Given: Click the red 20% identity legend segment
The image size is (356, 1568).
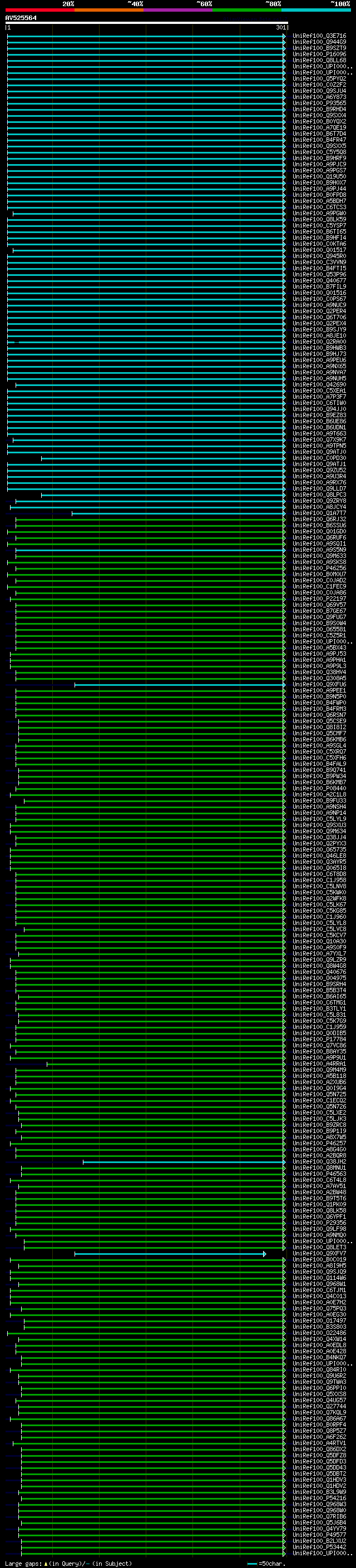Looking at the screenshot, I should 39,10.
